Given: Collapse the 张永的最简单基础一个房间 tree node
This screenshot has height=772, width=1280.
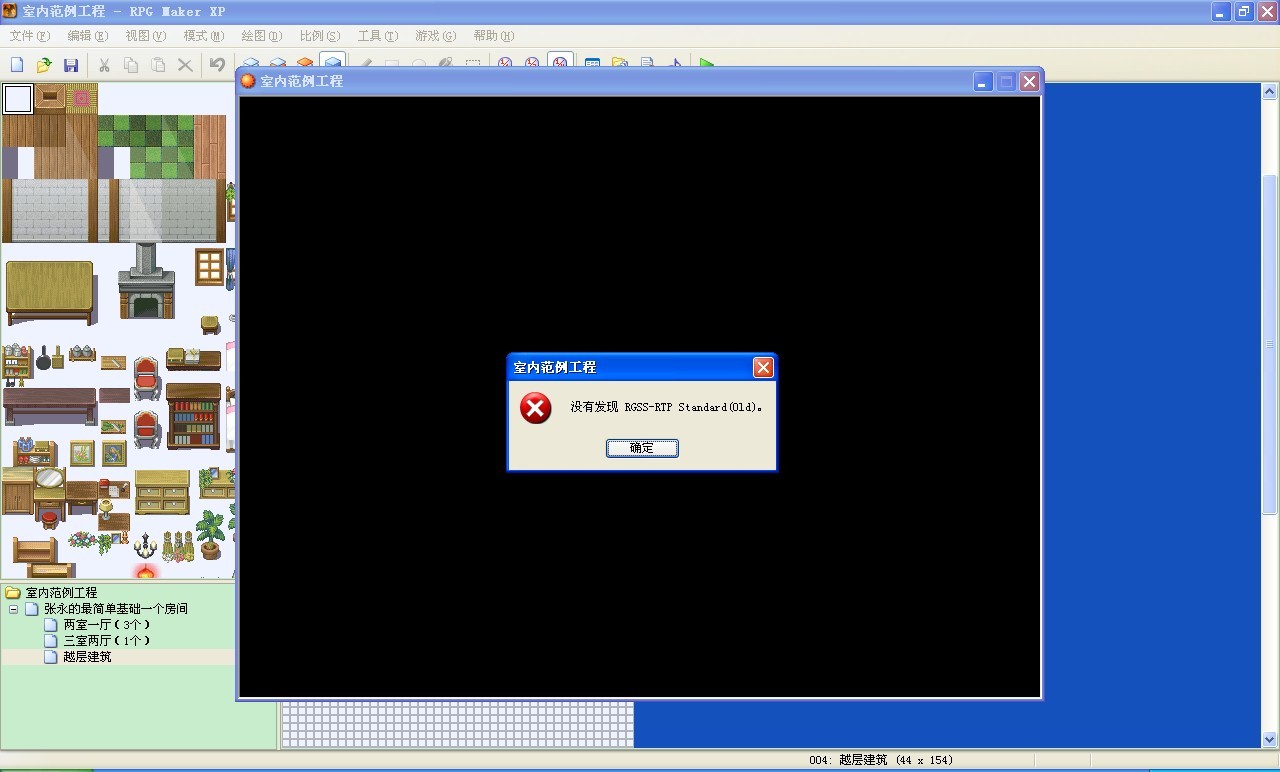Looking at the screenshot, I should click(14, 609).
